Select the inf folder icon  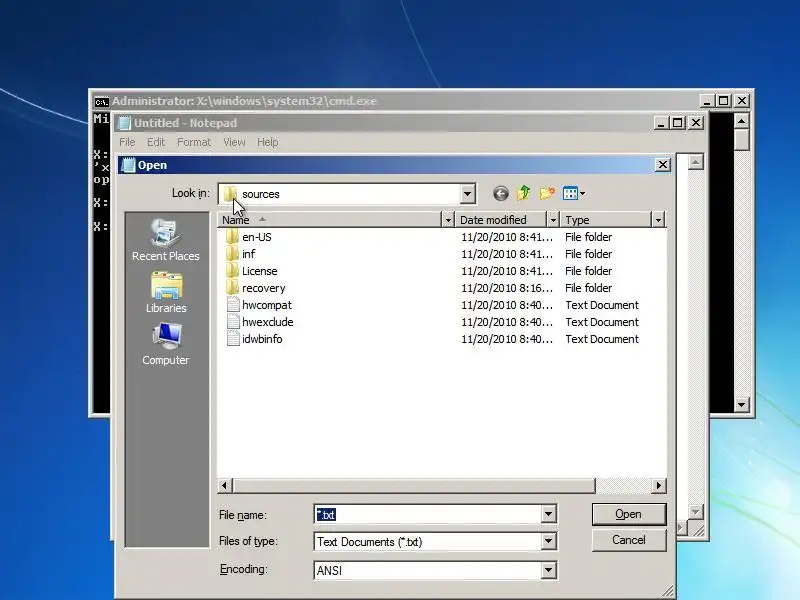[232, 254]
